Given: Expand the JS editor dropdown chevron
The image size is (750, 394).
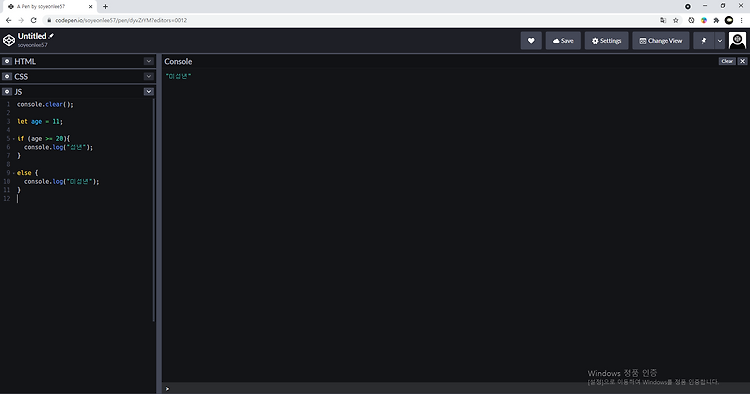Looking at the screenshot, I should coord(149,91).
